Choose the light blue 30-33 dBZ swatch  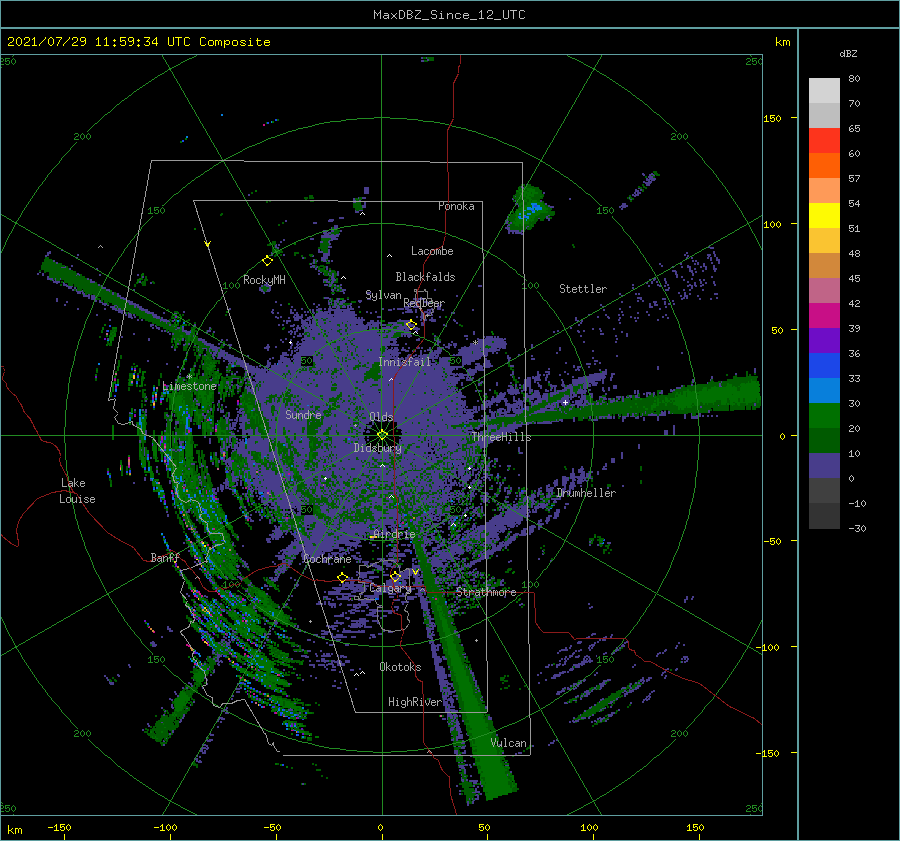pos(824,391)
